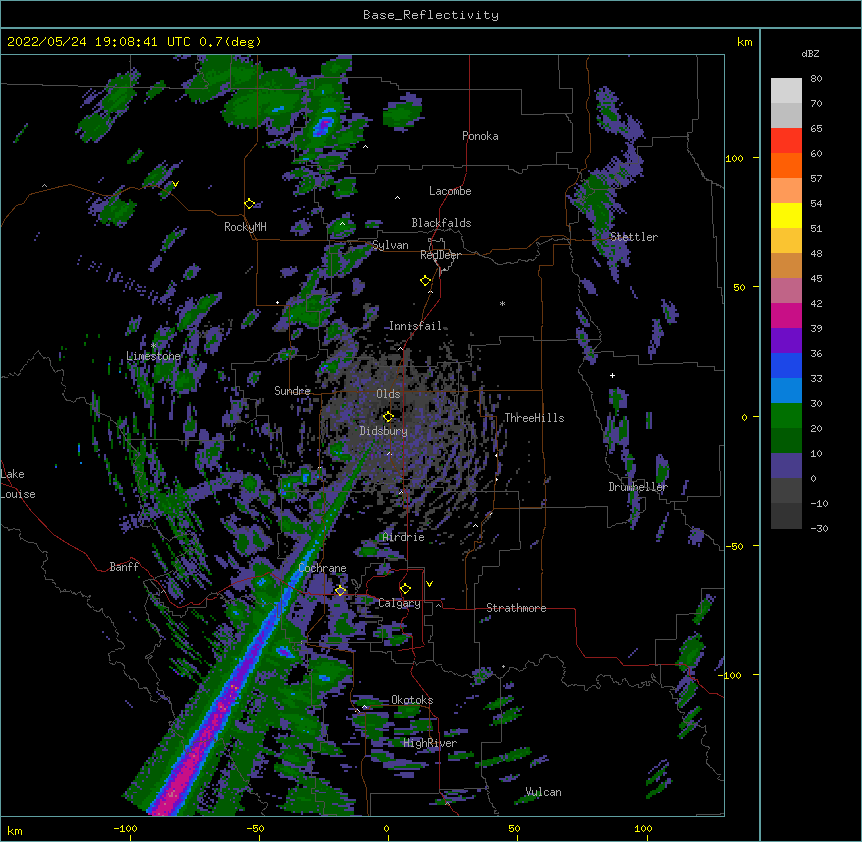Click the blue storm cell northwest of Ponoka
Image resolution: width=862 pixels, height=842 pixels.
[323, 126]
